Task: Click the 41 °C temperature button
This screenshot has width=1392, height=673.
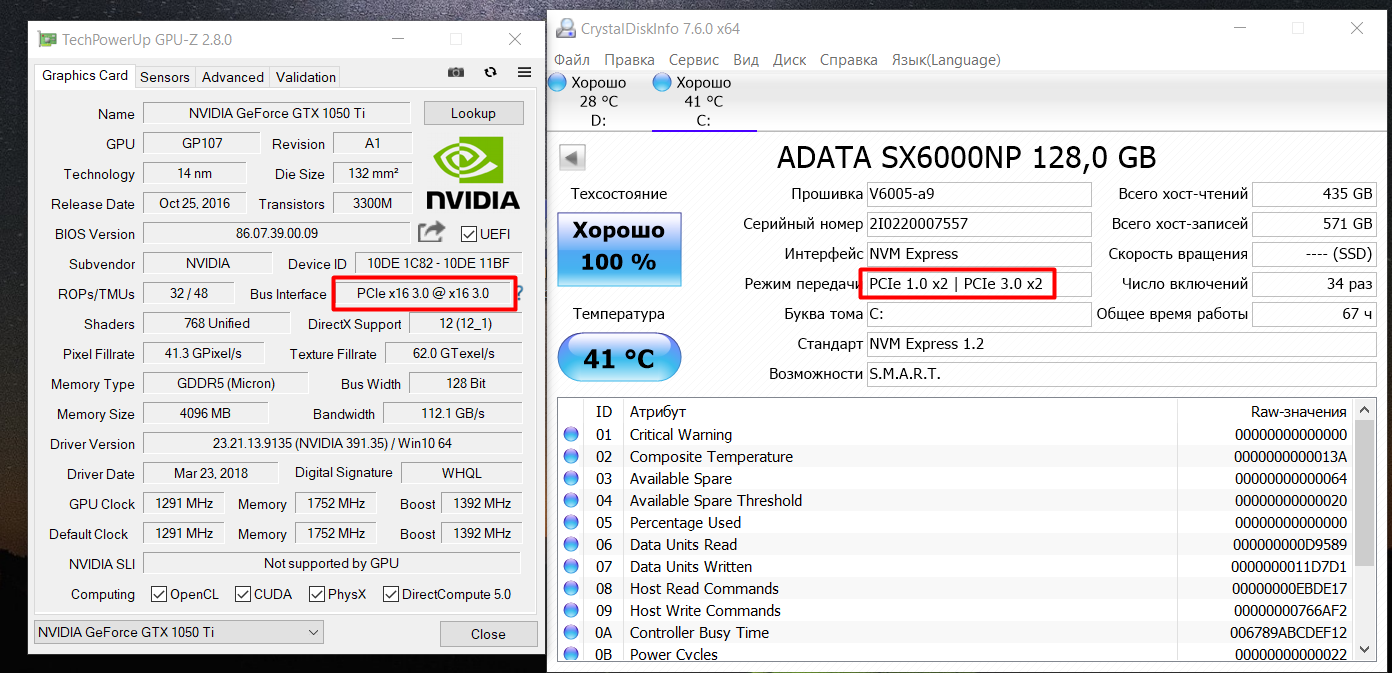Action: click(619, 358)
